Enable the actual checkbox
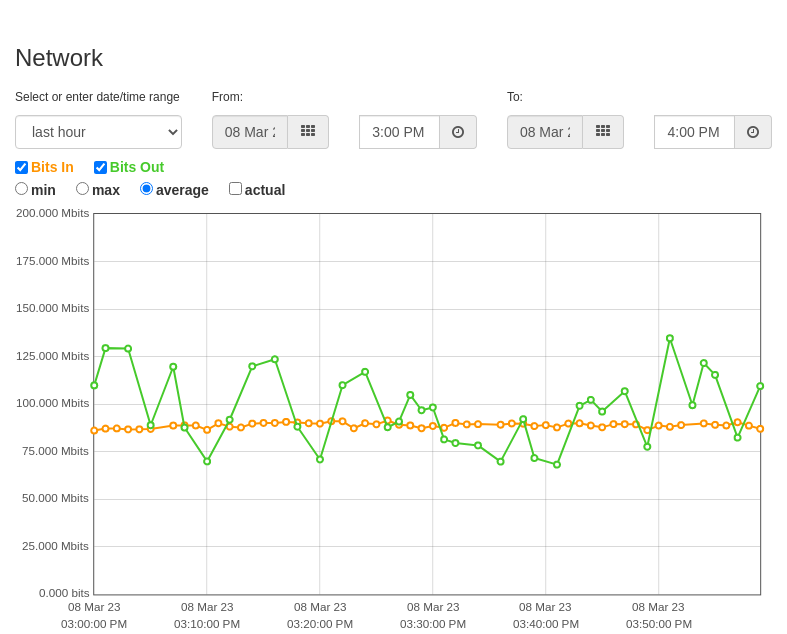The height and width of the screenshot is (634, 787). click(235, 189)
